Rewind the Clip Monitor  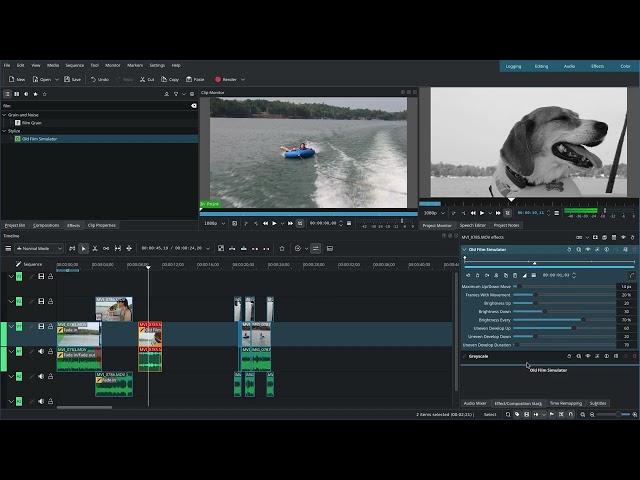point(265,223)
